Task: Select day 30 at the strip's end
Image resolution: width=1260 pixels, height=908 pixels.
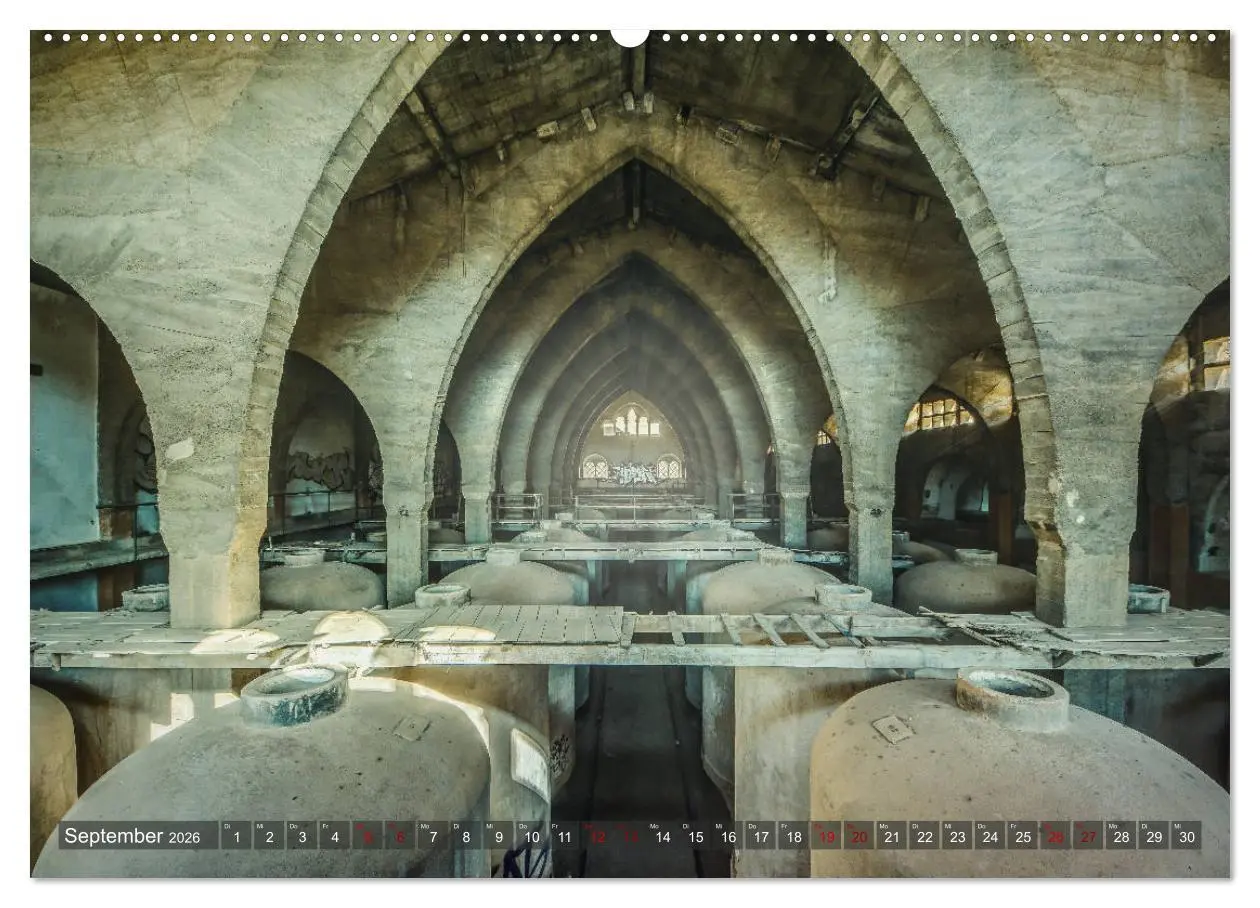Action: click(1186, 836)
